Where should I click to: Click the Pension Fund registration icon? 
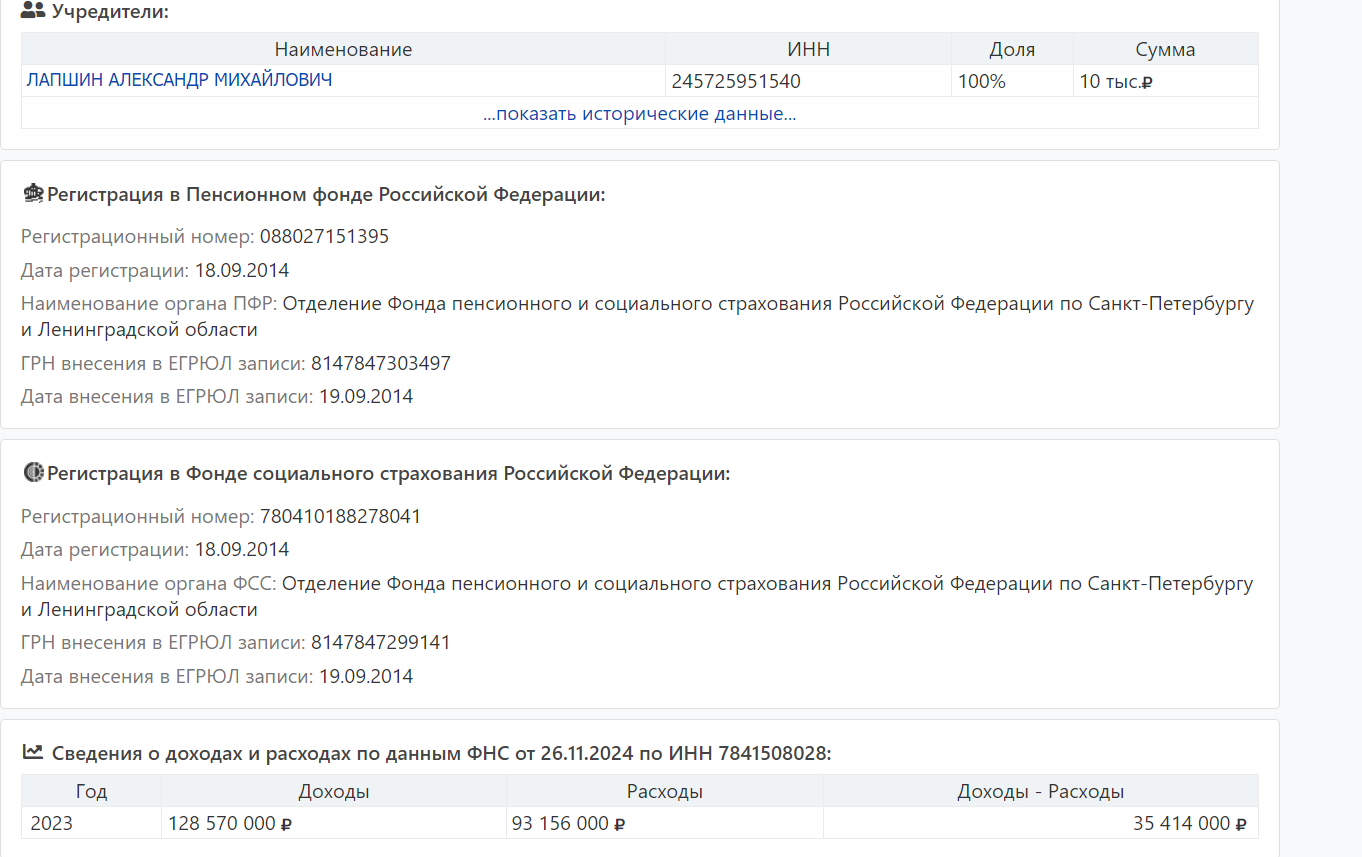[33, 193]
